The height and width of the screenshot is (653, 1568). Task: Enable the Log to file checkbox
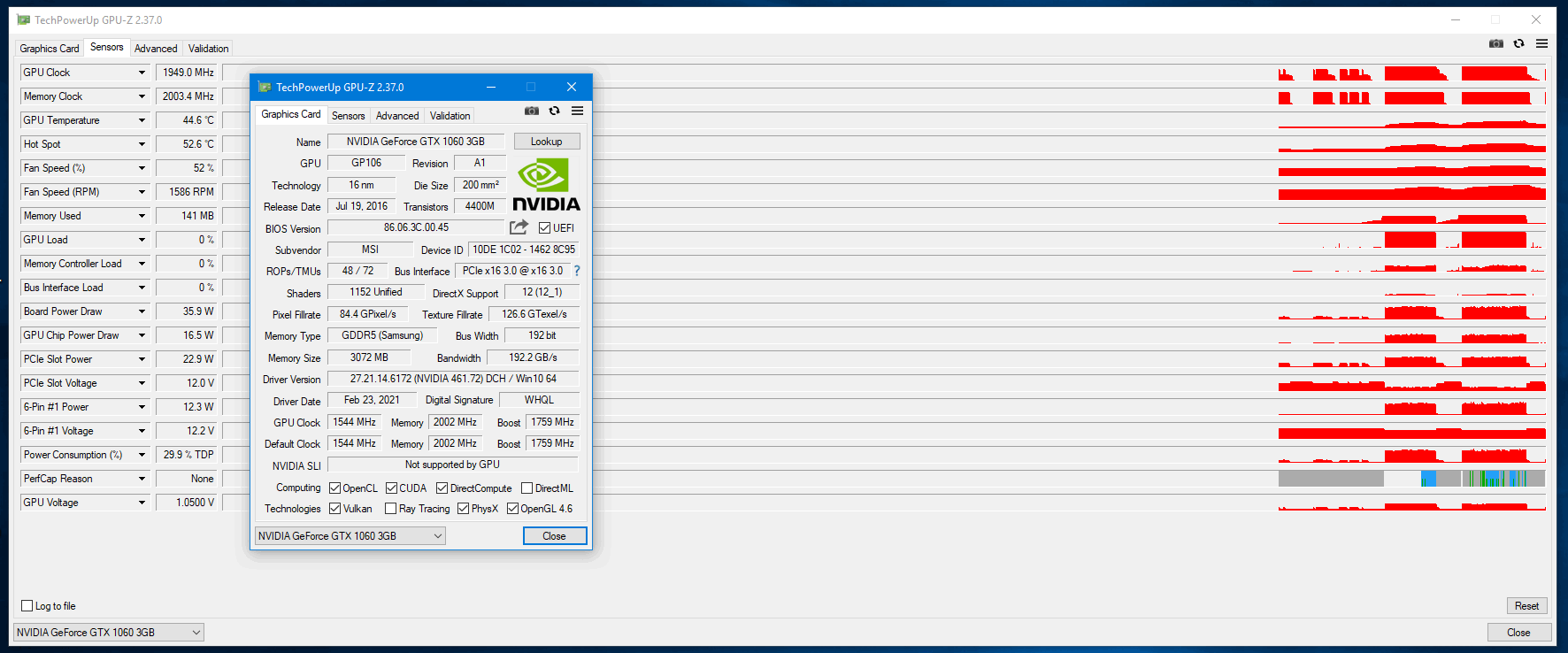[27, 606]
